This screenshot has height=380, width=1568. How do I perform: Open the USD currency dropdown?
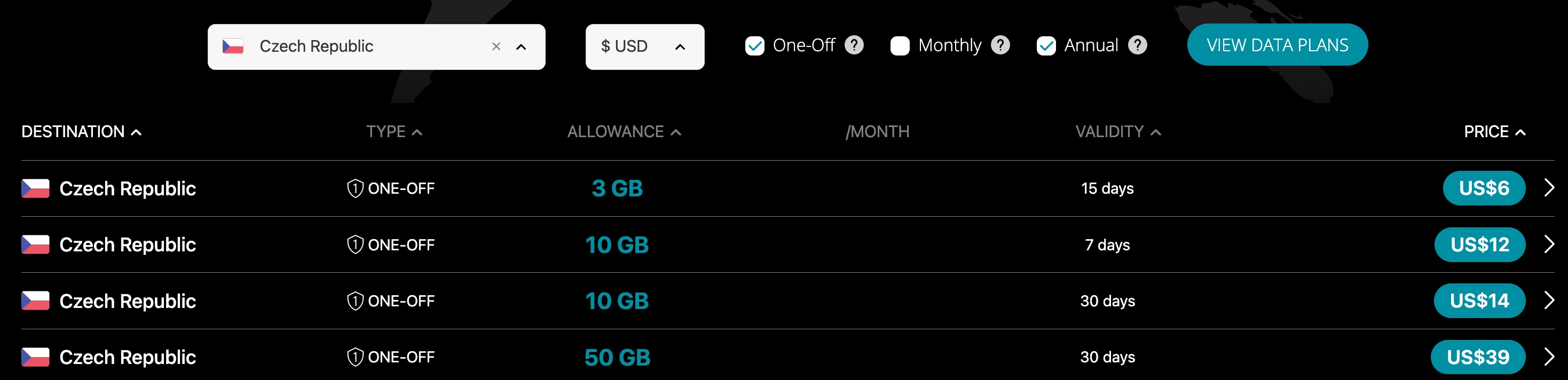(x=644, y=47)
